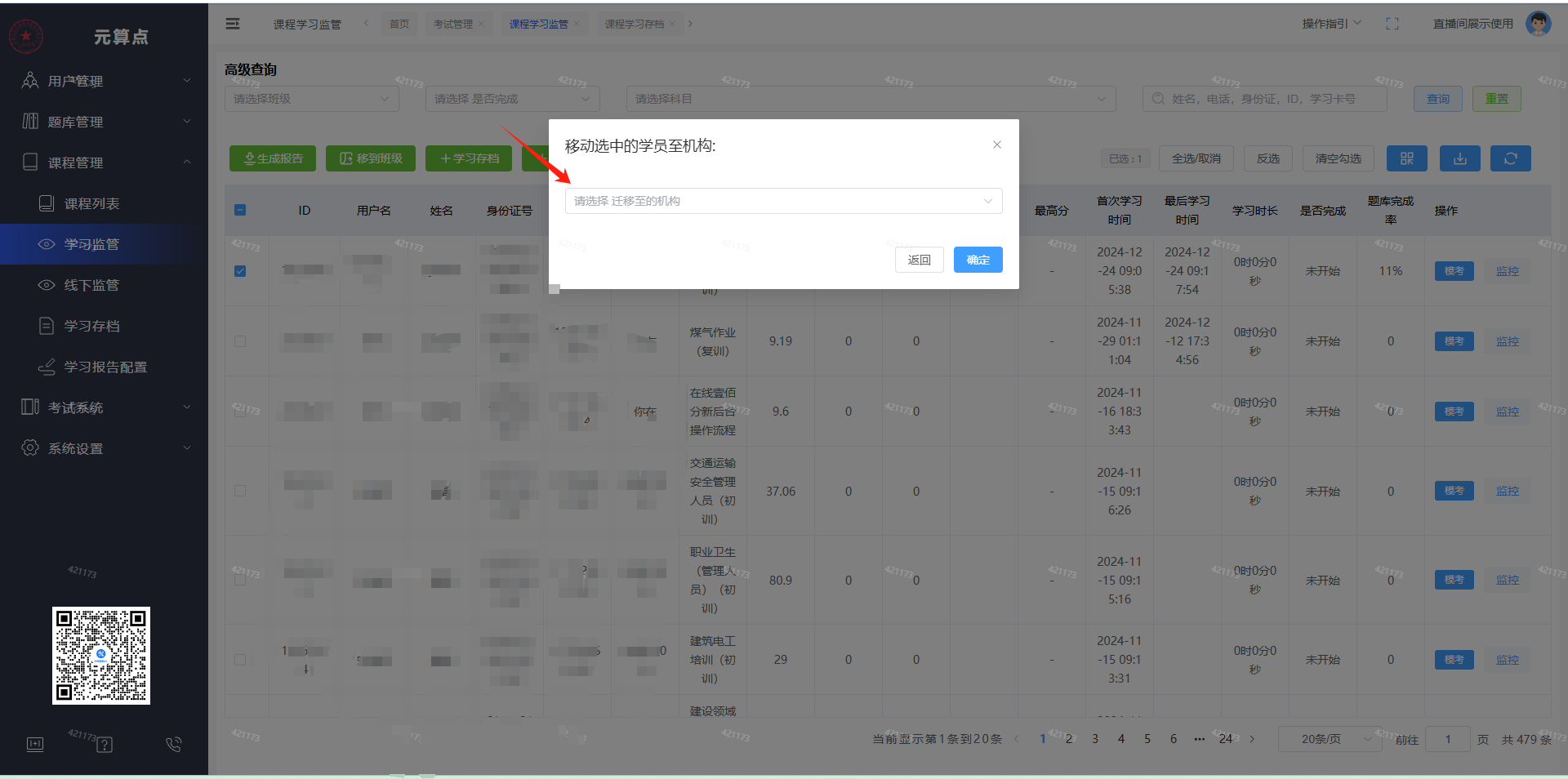
Task: Click 确定 button in dialog
Action: [x=978, y=260]
